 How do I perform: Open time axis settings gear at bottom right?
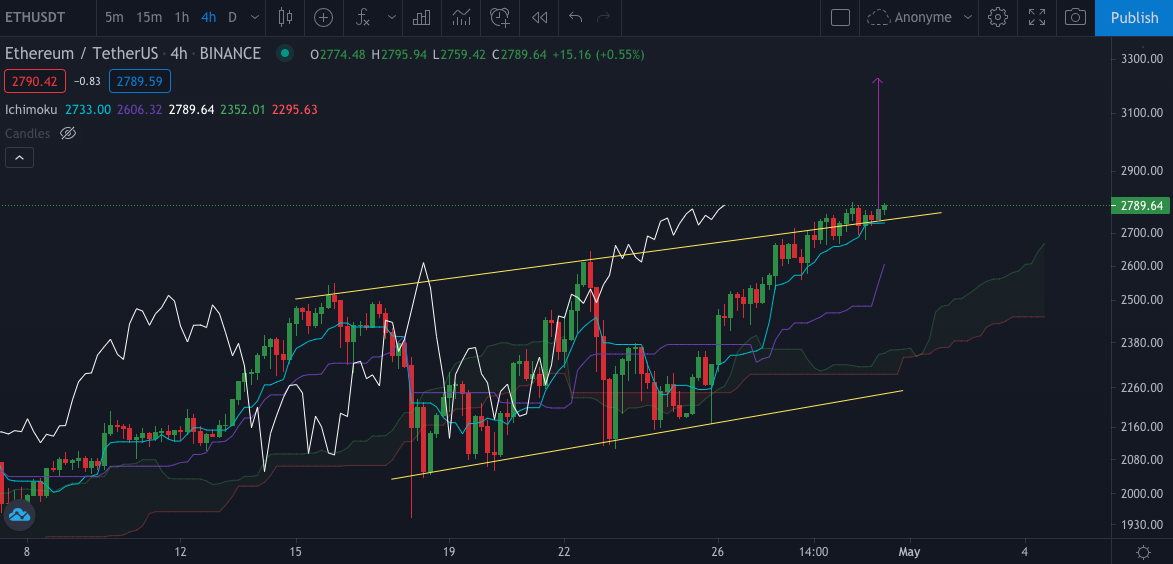1144,552
